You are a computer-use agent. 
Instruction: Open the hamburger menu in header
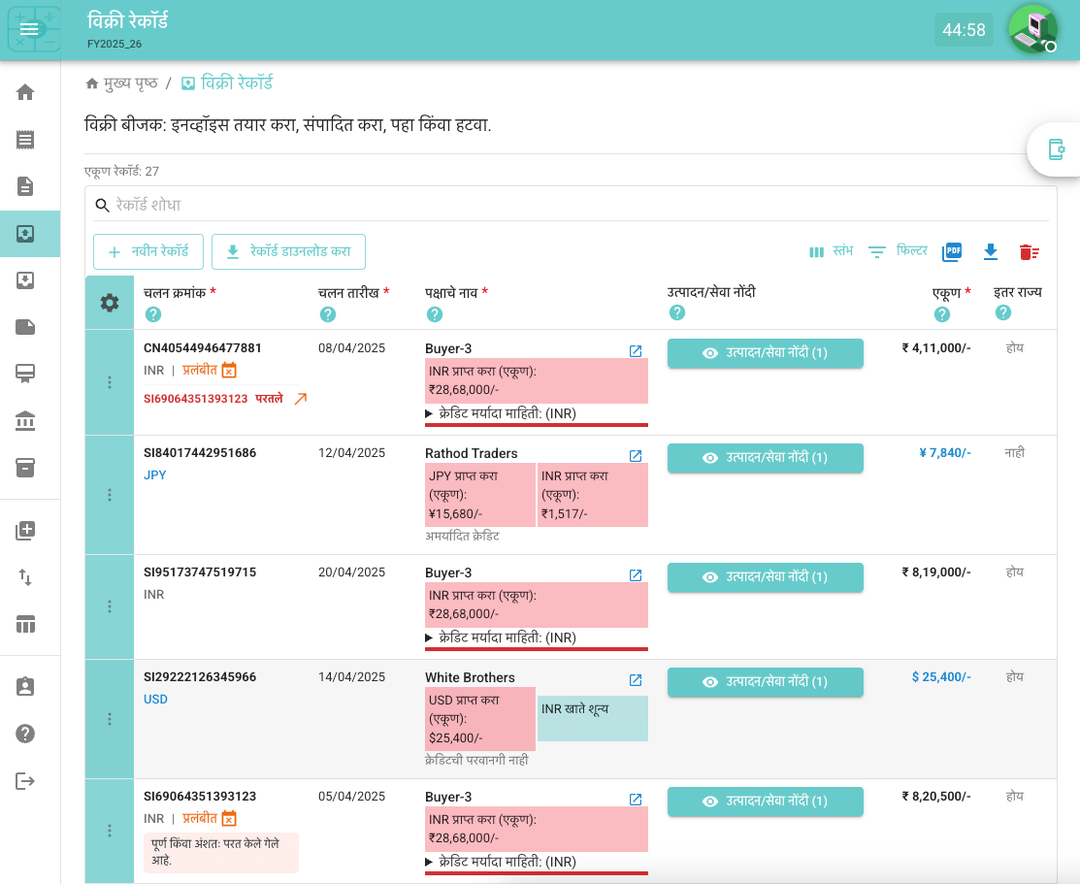(x=30, y=30)
